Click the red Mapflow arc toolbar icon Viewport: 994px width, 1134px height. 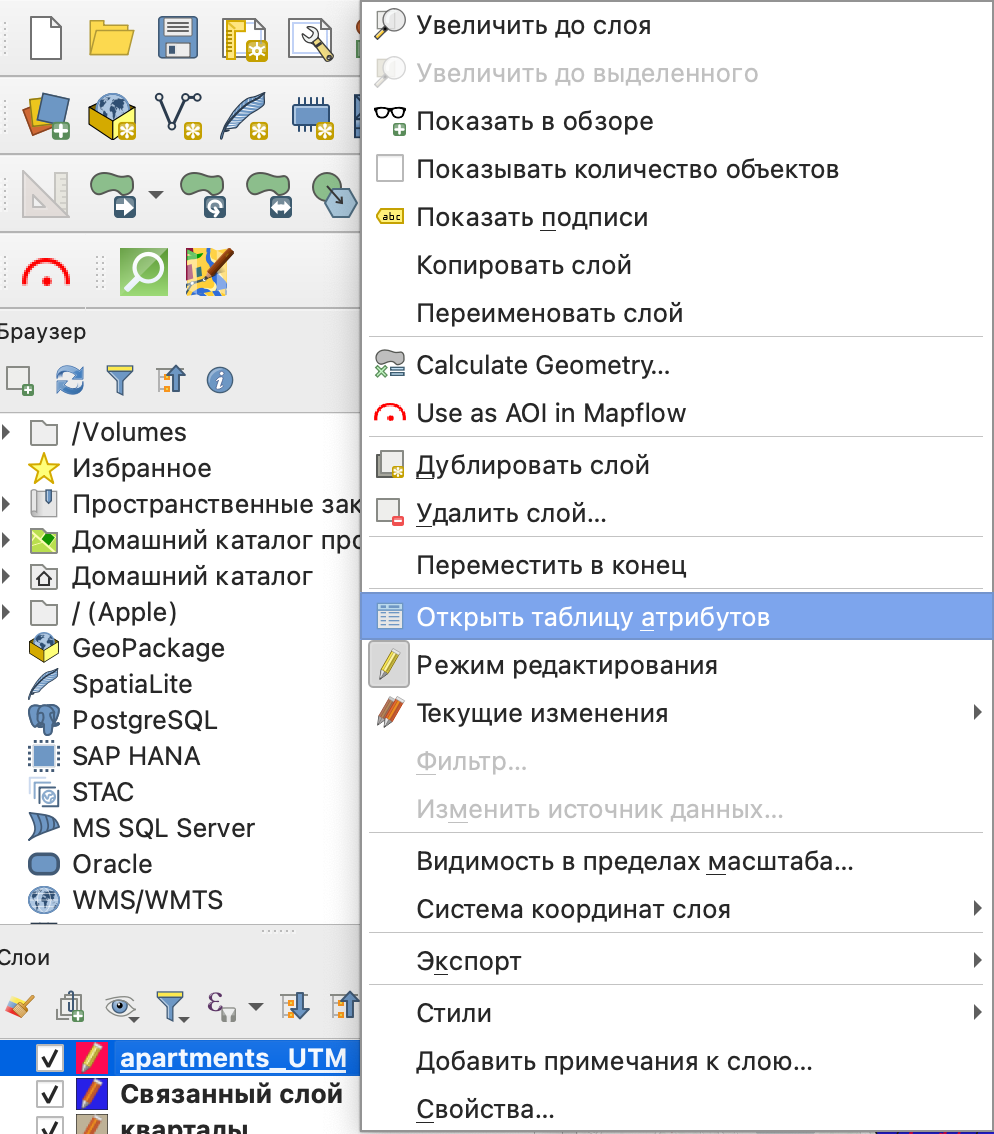click(46, 270)
